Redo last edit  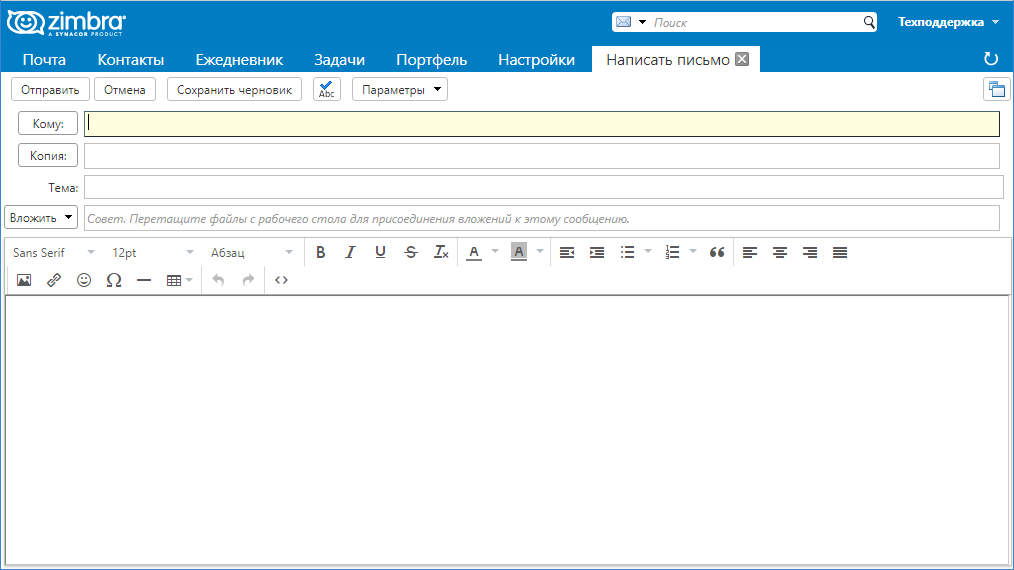coord(248,280)
